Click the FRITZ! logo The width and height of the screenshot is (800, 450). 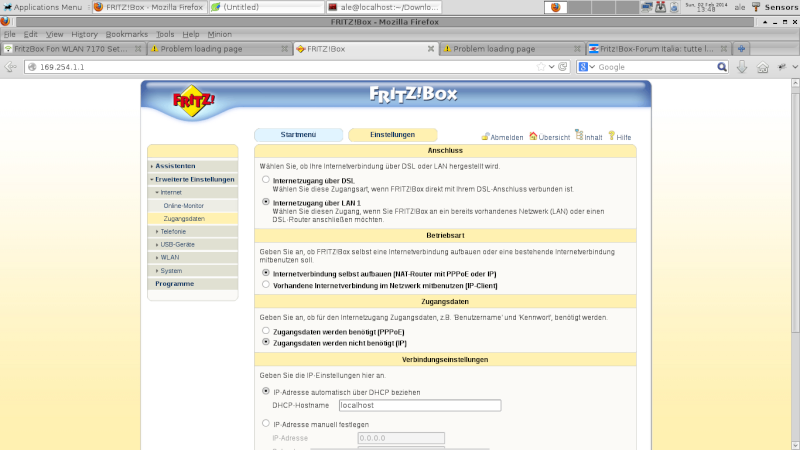point(193,101)
